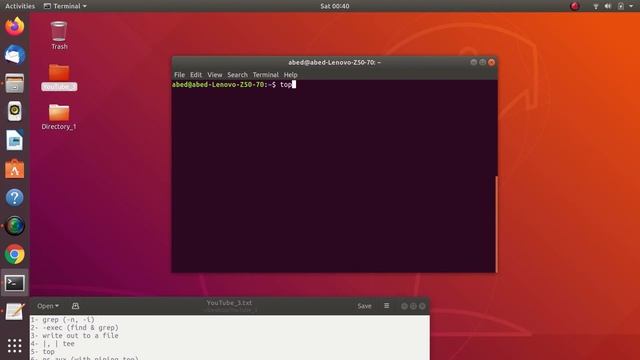640x360 pixels.
Task: Click the terminal command line with top
Action: (x=234, y=84)
